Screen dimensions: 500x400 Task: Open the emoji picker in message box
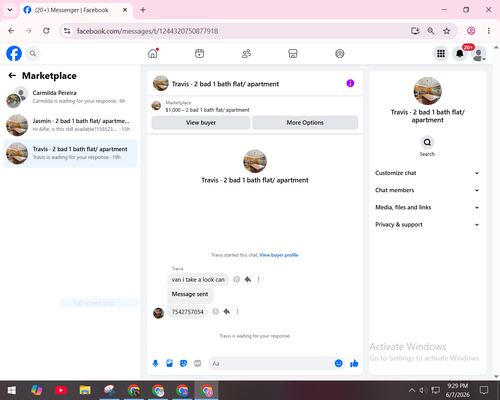point(339,363)
